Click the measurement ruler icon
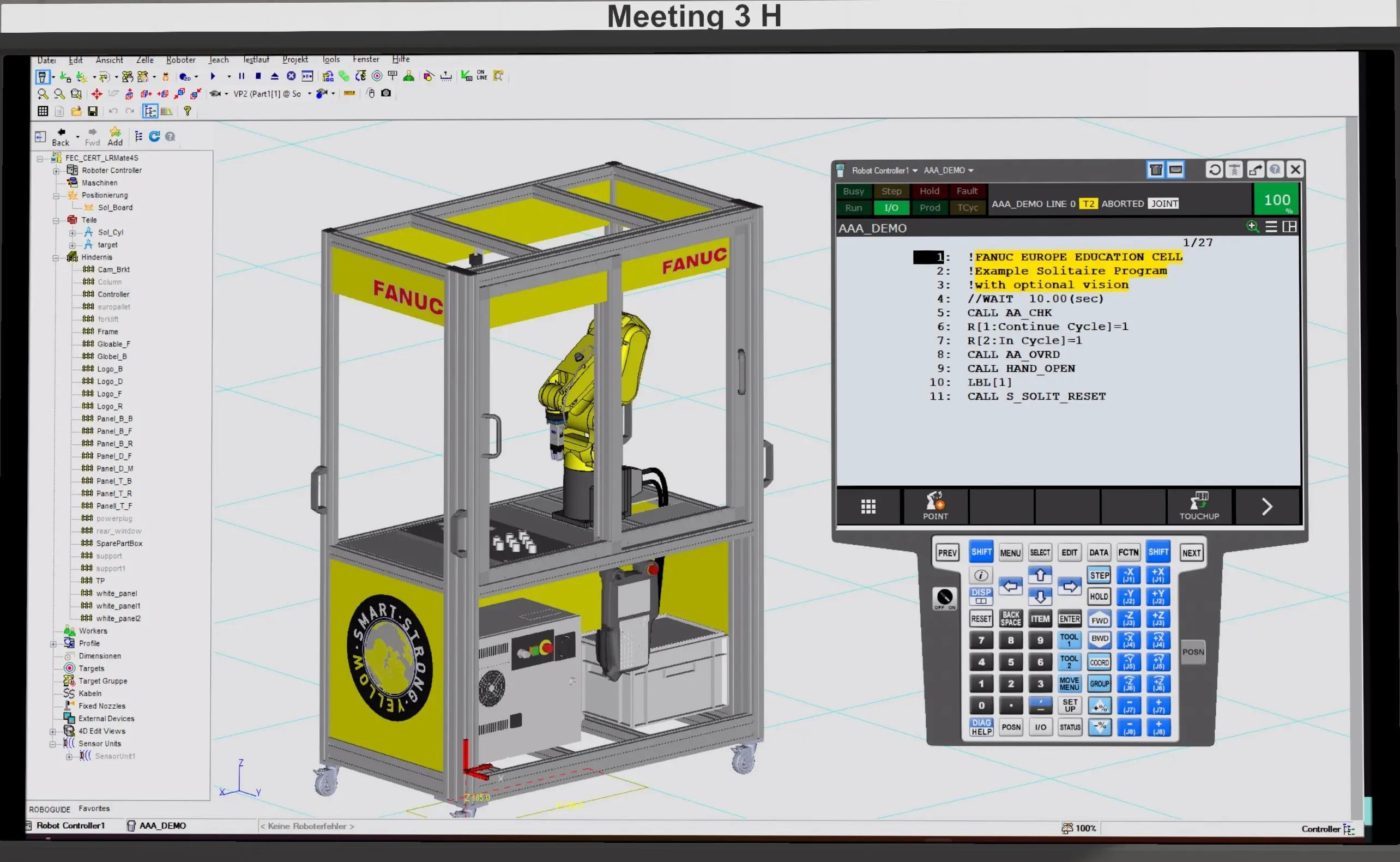Screen dimensions: 1400x862 349,93
